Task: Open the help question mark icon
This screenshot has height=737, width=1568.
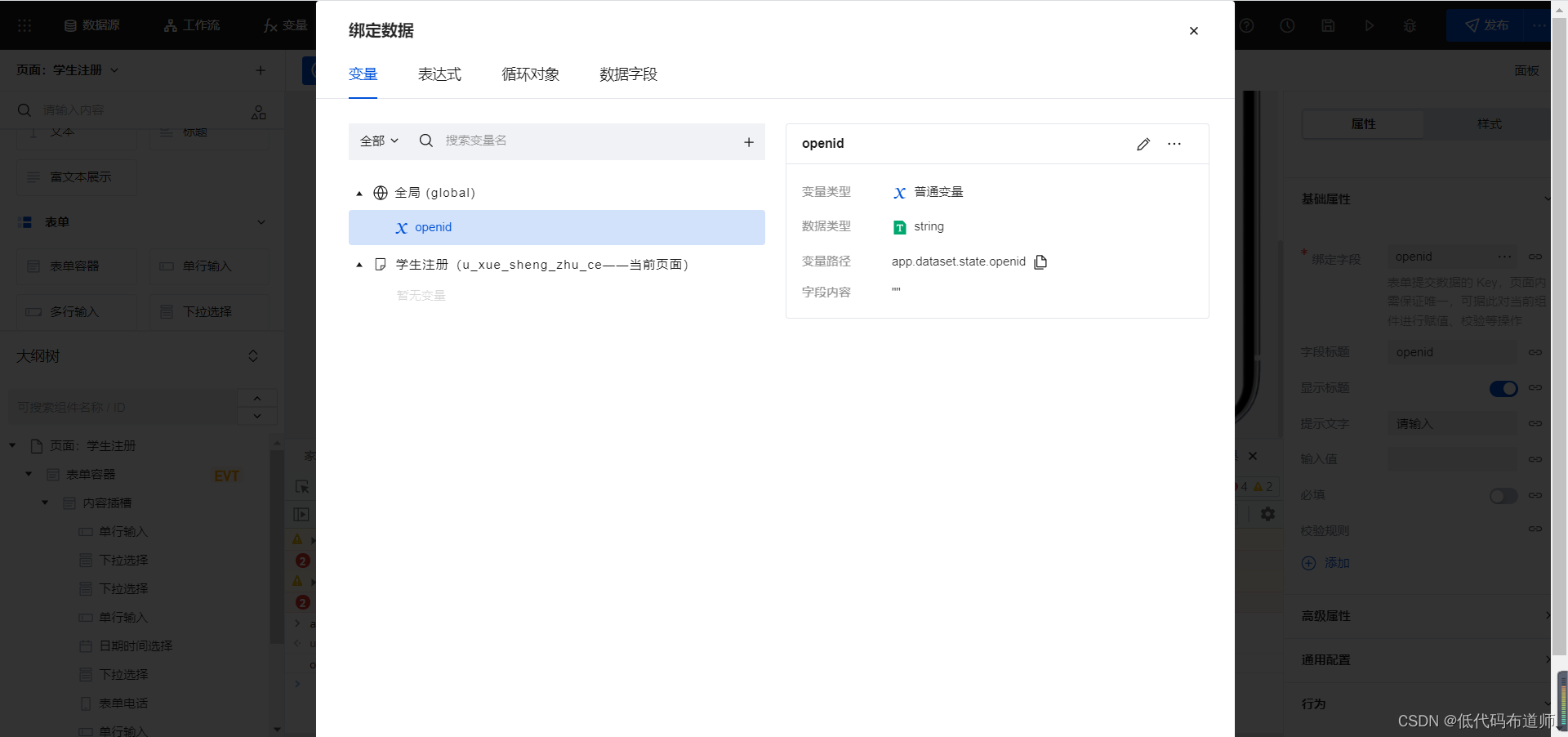Action: [1246, 25]
